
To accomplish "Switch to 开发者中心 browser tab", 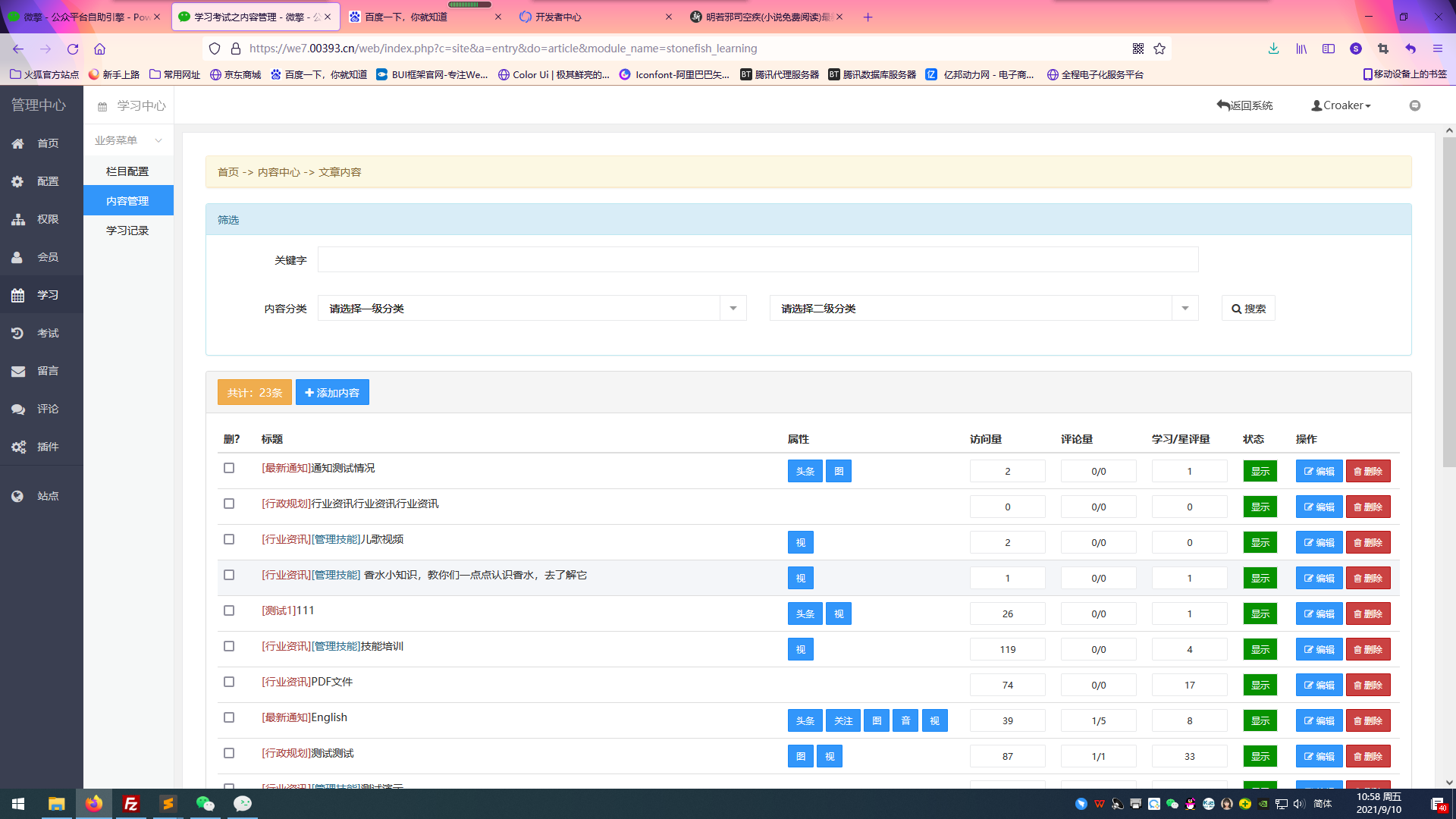I will tap(596, 17).
